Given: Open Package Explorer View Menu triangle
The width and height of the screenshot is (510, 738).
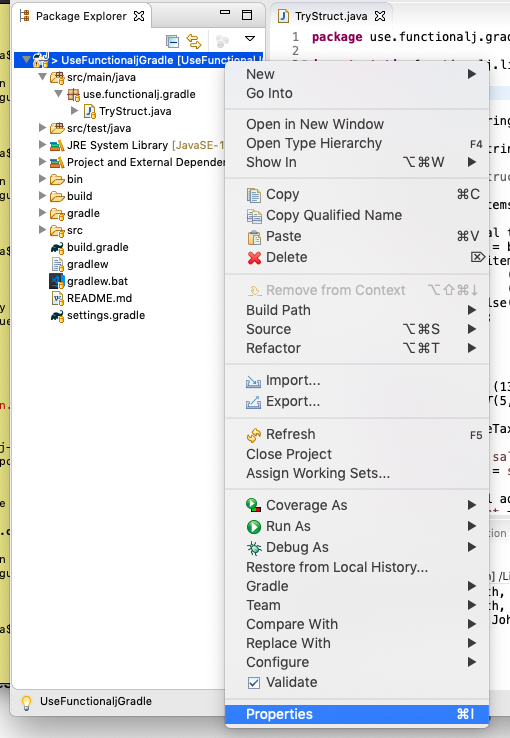Looking at the screenshot, I should coord(250,39).
